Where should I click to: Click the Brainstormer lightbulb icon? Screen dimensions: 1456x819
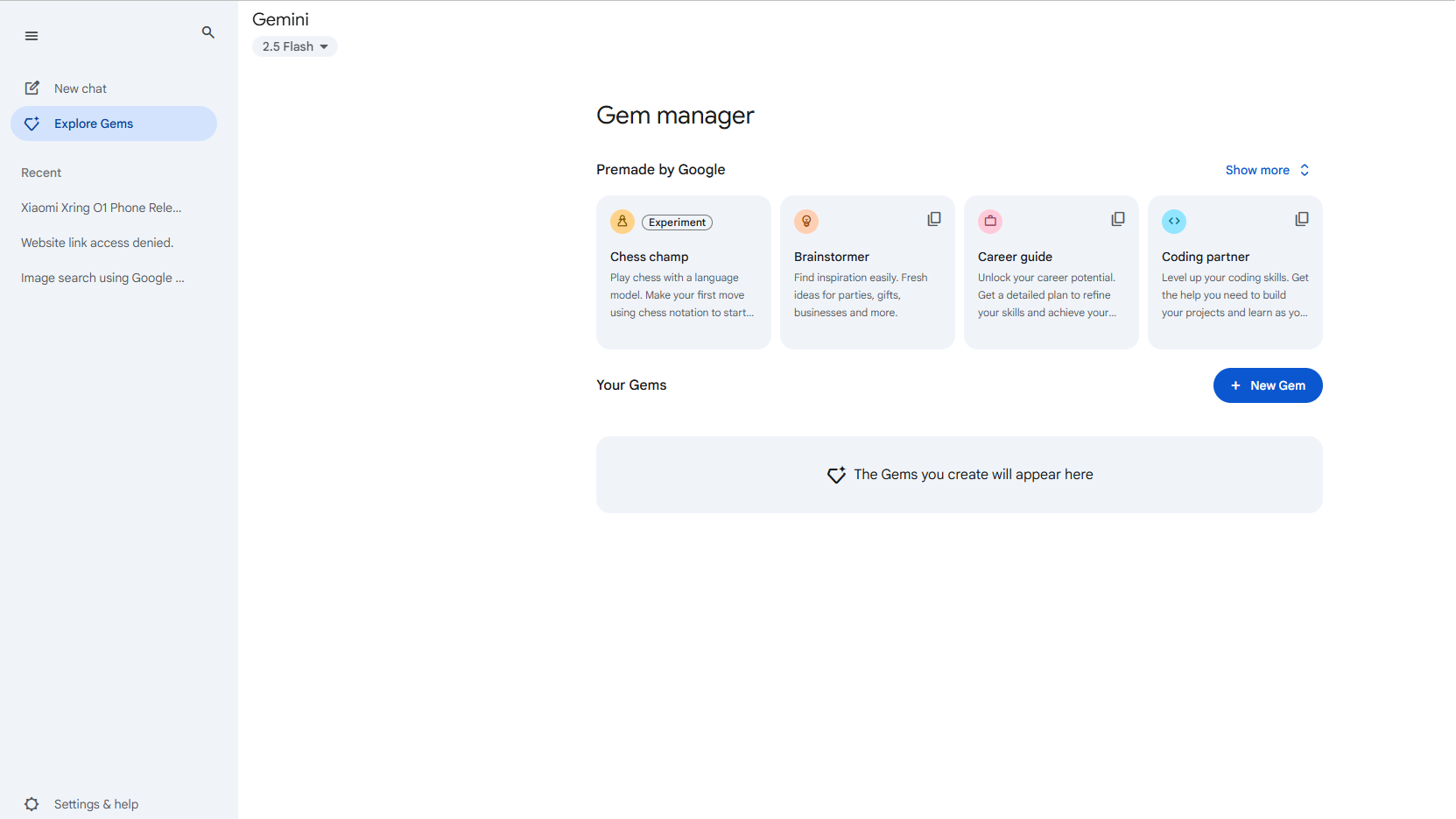point(806,222)
